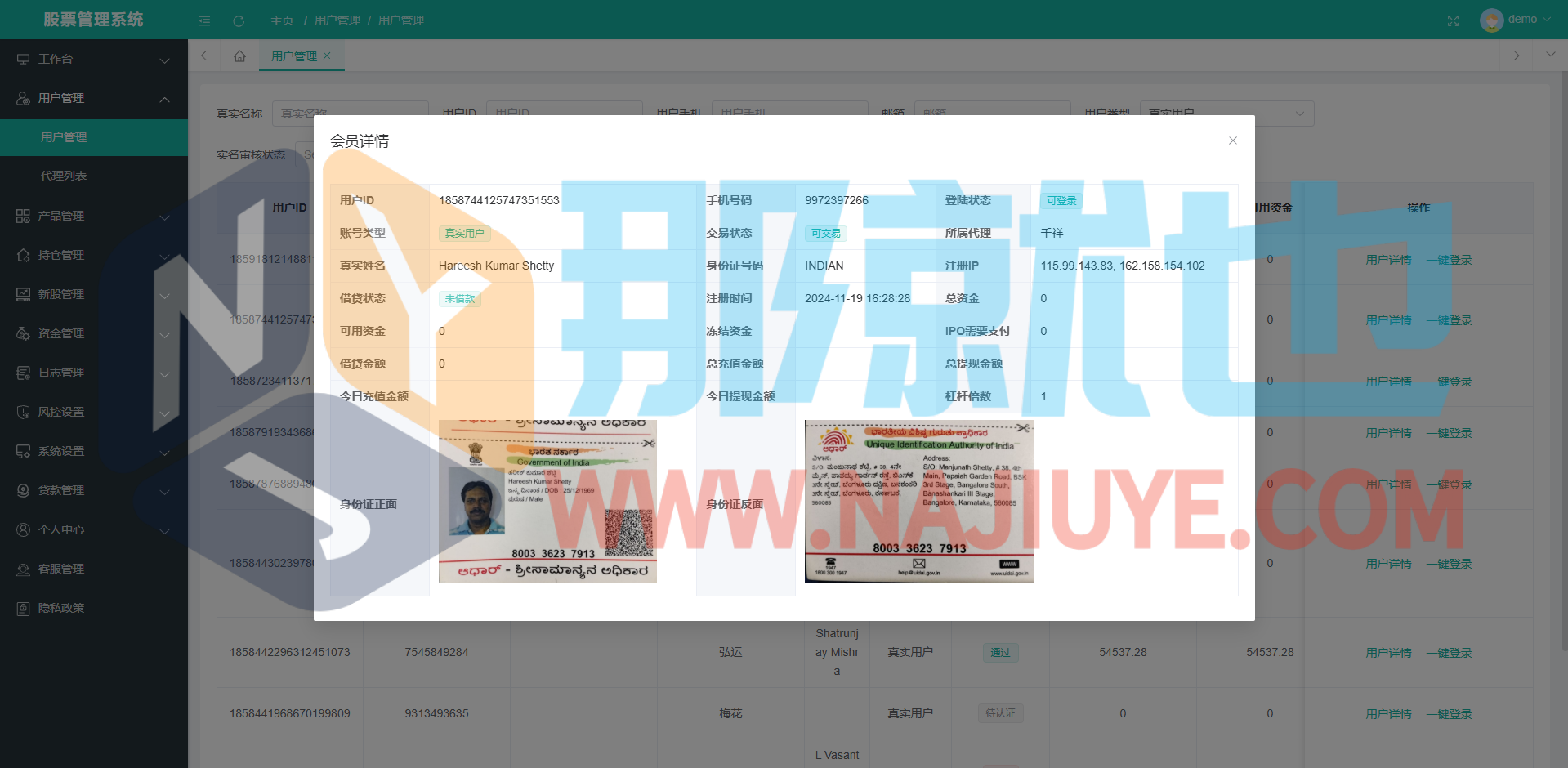Click the 主页 breadcrumb link

(x=282, y=20)
